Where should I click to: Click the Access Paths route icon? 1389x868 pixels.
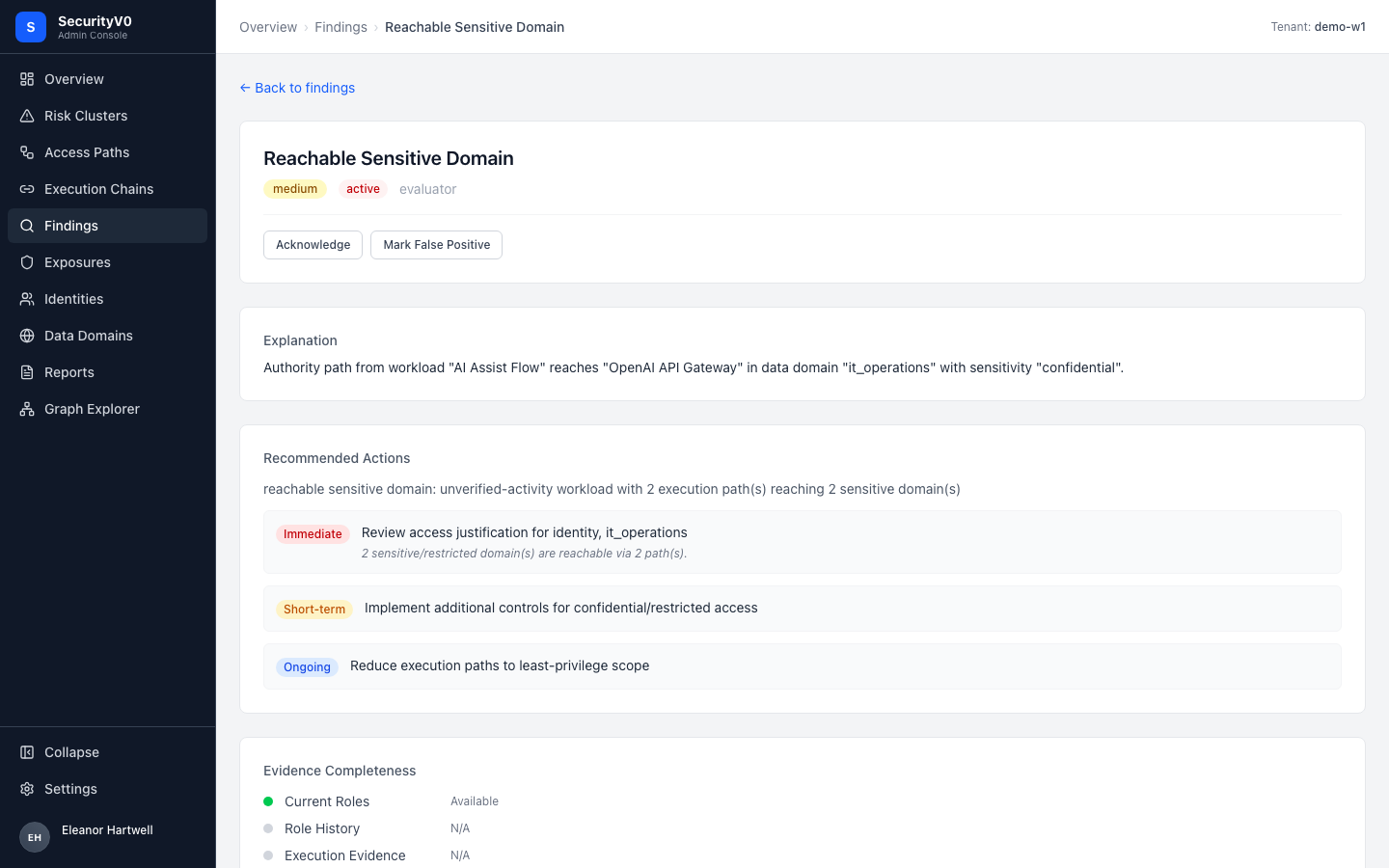pos(27,152)
